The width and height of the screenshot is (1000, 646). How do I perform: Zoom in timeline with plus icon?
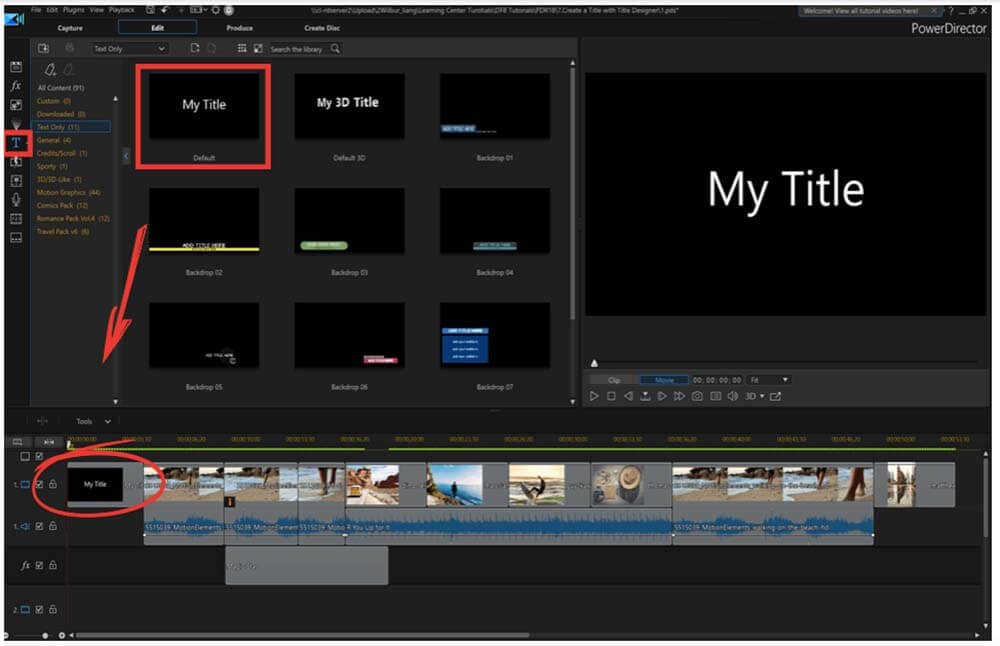coord(62,635)
